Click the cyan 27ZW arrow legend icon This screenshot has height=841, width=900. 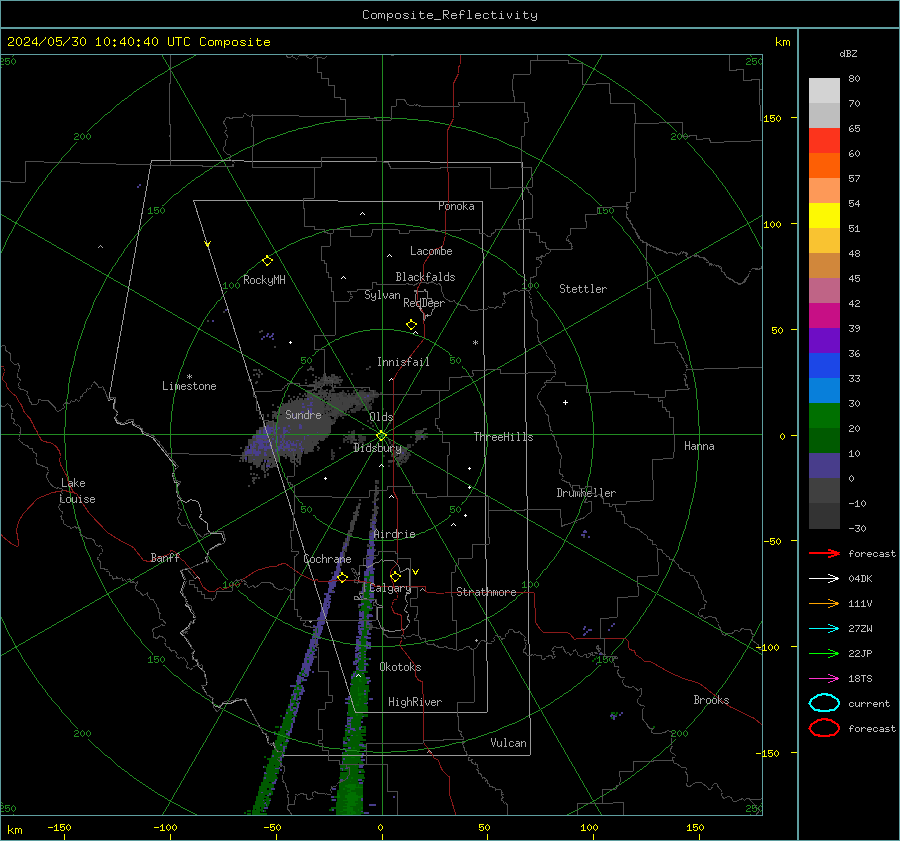pyautogui.click(x=824, y=629)
